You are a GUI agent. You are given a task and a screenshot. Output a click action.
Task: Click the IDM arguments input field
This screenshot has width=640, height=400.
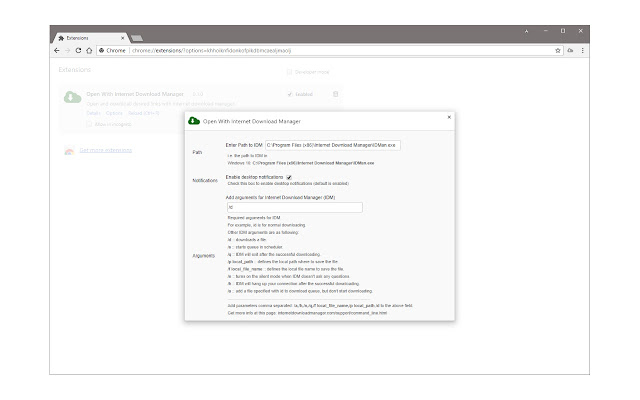tap(295, 207)
